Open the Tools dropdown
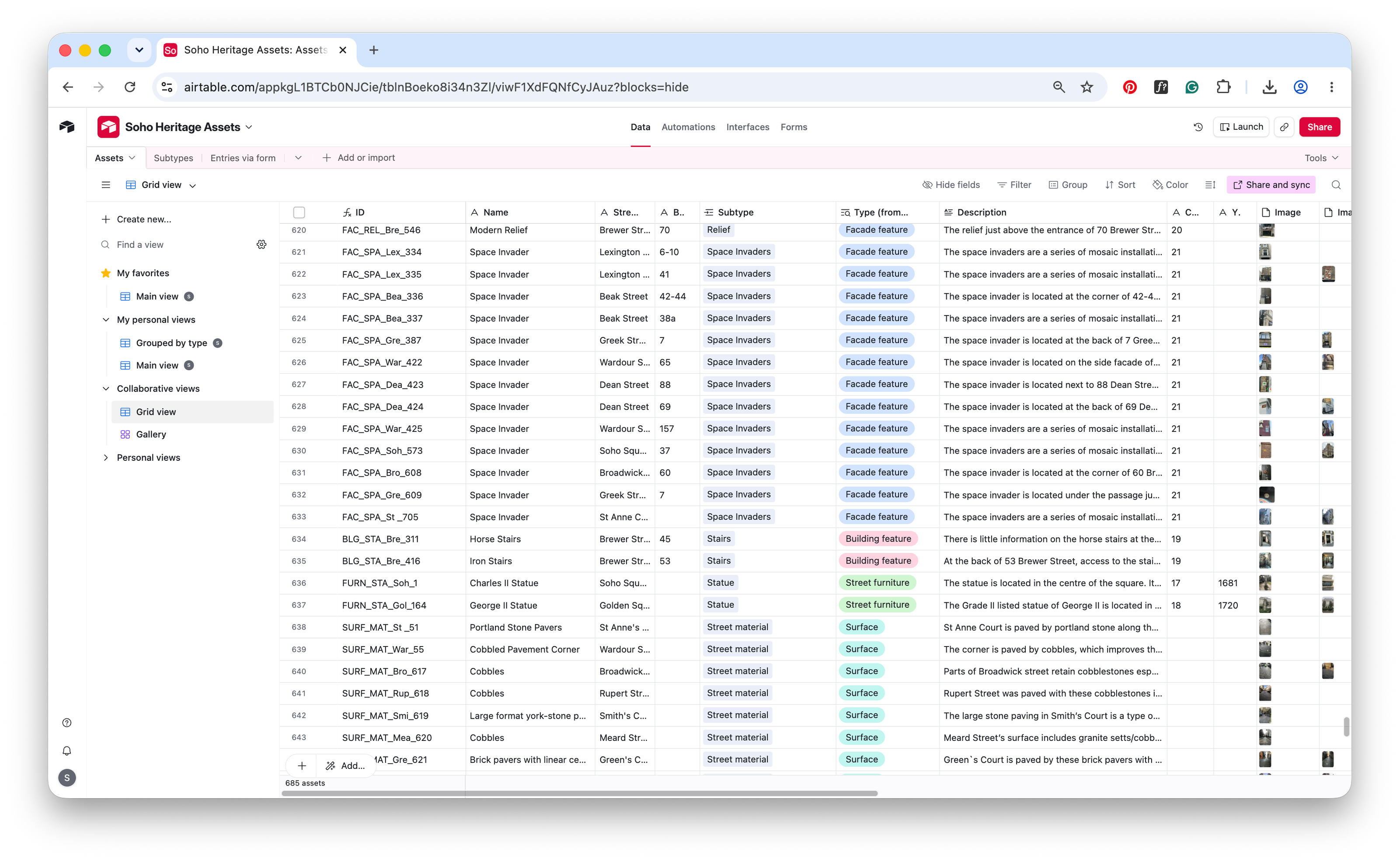The height and width of the screenshot is (862, 1400). 1321,158
